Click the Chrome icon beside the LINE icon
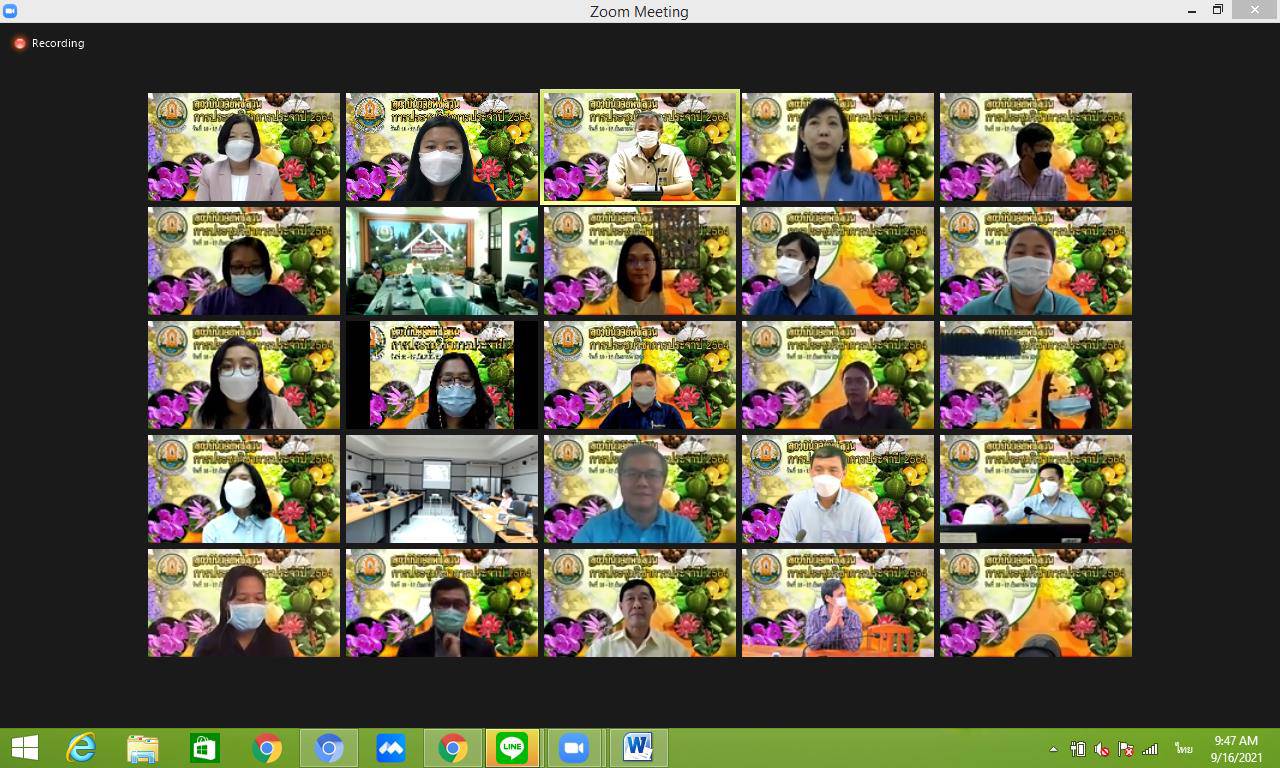1280x768 pixels. (x=452, y=748)
